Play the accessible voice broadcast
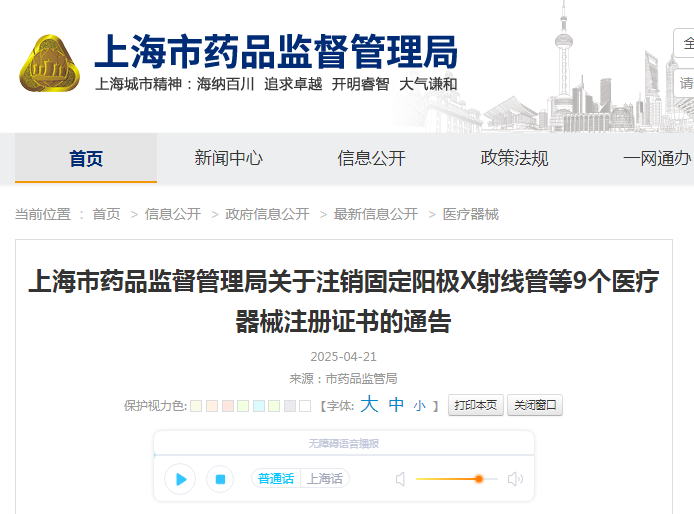 pyautogui.click(x=180, y=479)
